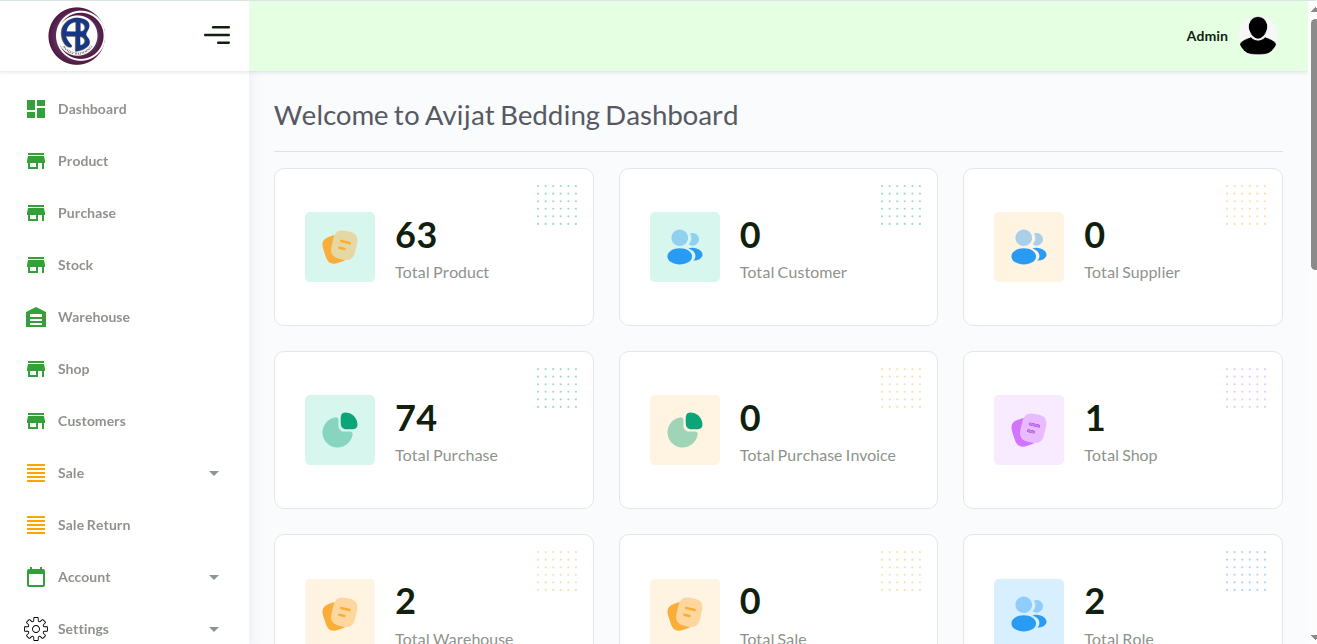Toggle the sidebar with the hamburger icon
Screen dimensions: 1317x644
217,34
